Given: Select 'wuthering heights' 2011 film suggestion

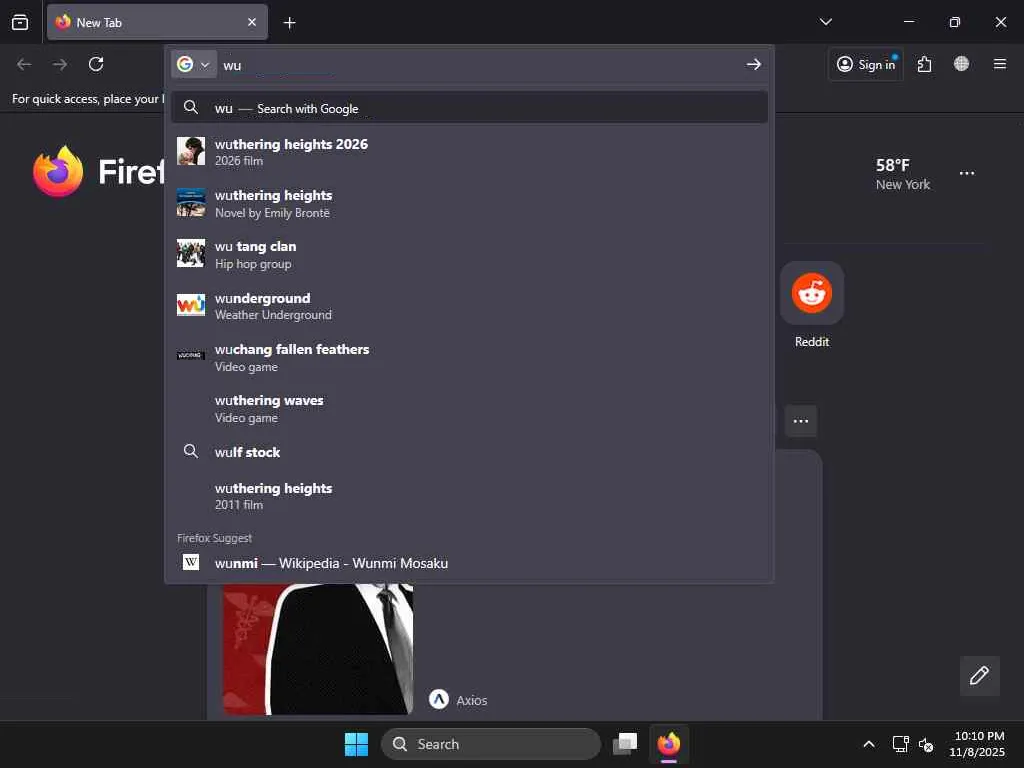Looking at the screenshot, I should click(469, 496).
